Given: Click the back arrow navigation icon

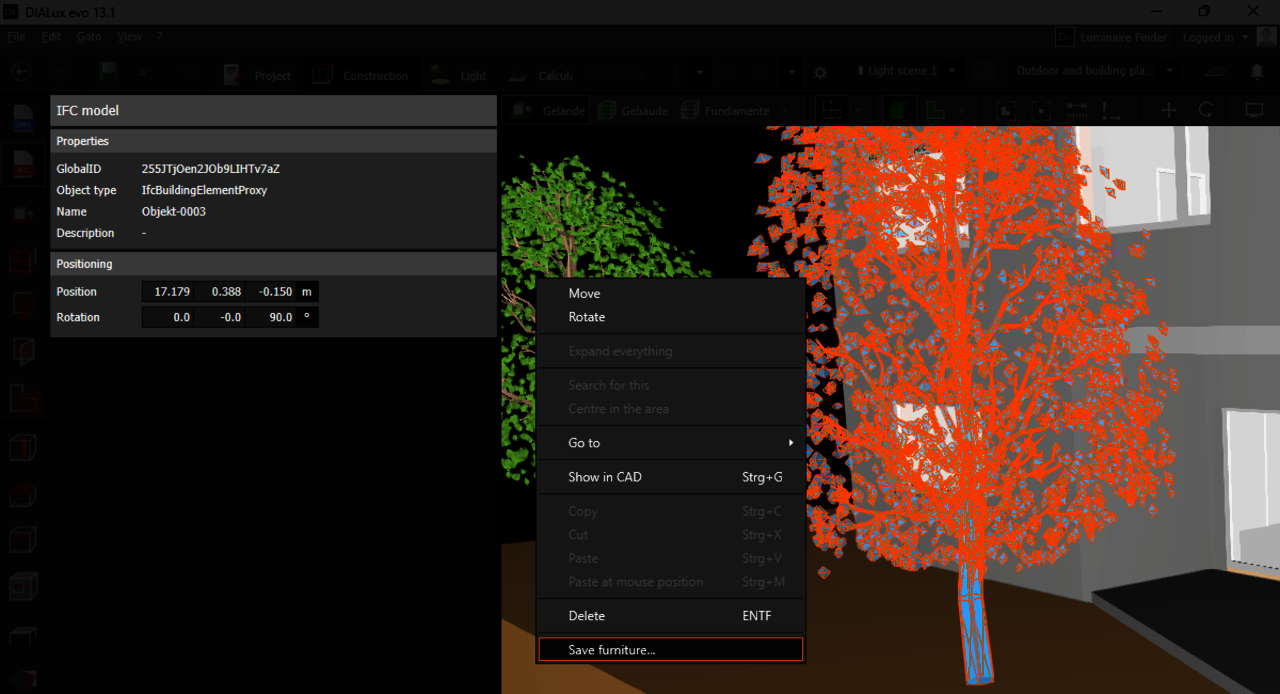Looking at the screenshot, I should click(20, 72).
